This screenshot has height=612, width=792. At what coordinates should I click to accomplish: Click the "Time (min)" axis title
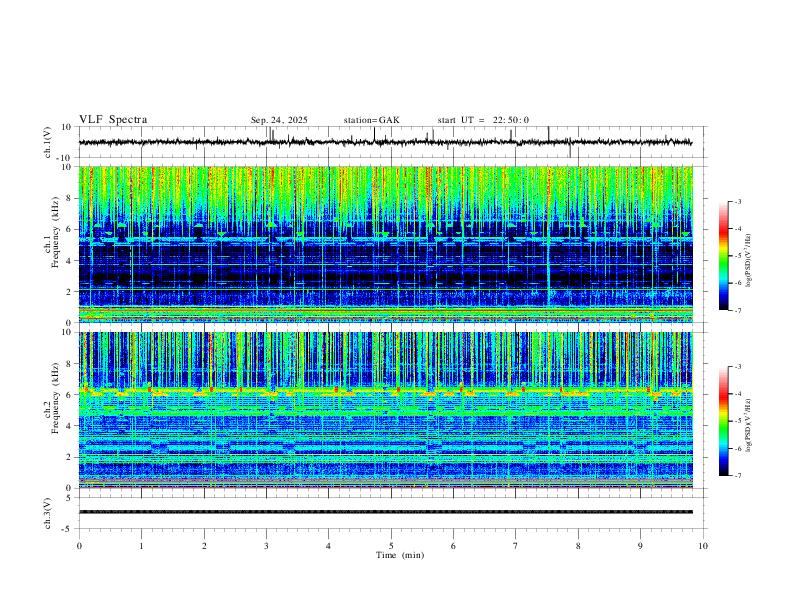coord(400,555)
